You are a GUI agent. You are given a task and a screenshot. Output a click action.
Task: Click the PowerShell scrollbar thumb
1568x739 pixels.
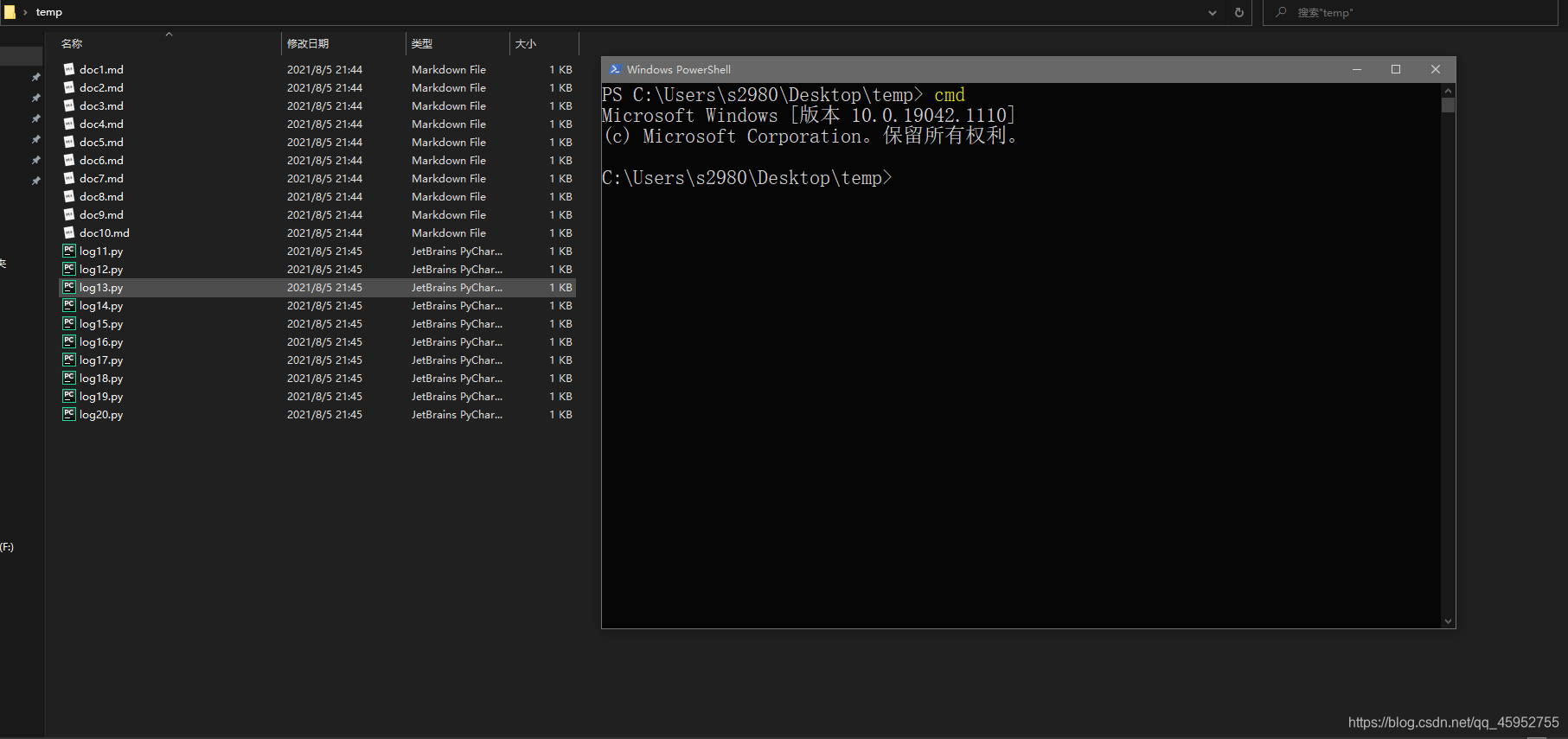[x=1448, y=105]
